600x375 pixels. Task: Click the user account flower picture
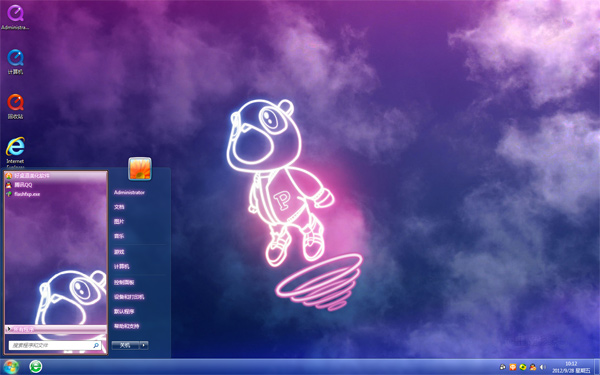(140, 168)
